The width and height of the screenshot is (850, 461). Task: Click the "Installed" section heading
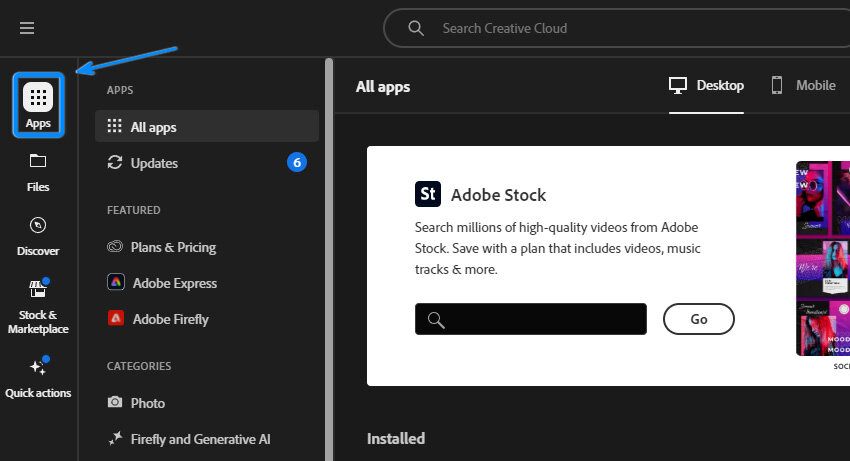396,439
